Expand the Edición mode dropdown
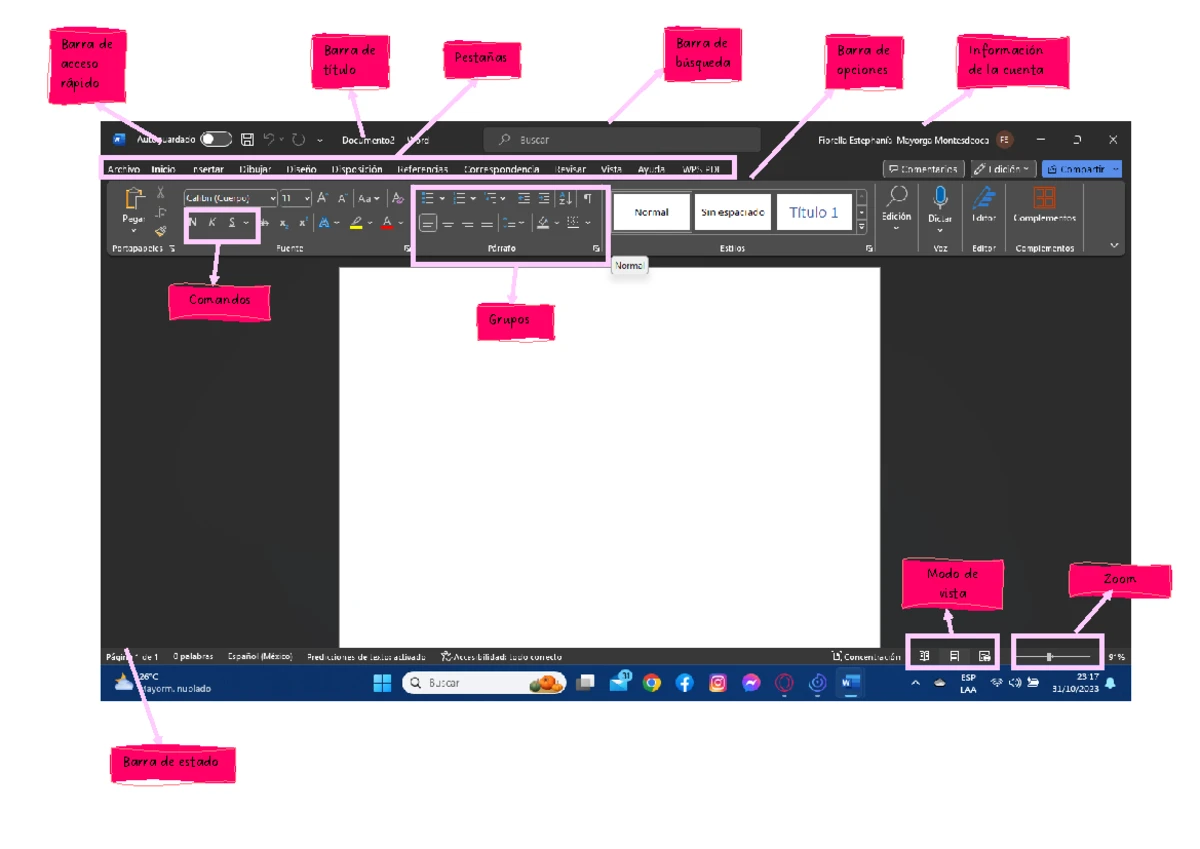1200x849 pixels. pos(1002,170)
